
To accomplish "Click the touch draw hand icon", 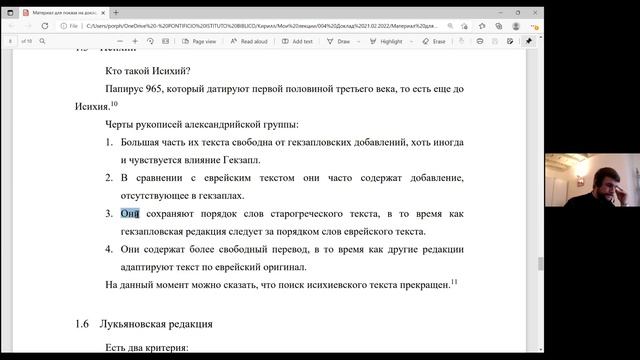I will [462, 41].
